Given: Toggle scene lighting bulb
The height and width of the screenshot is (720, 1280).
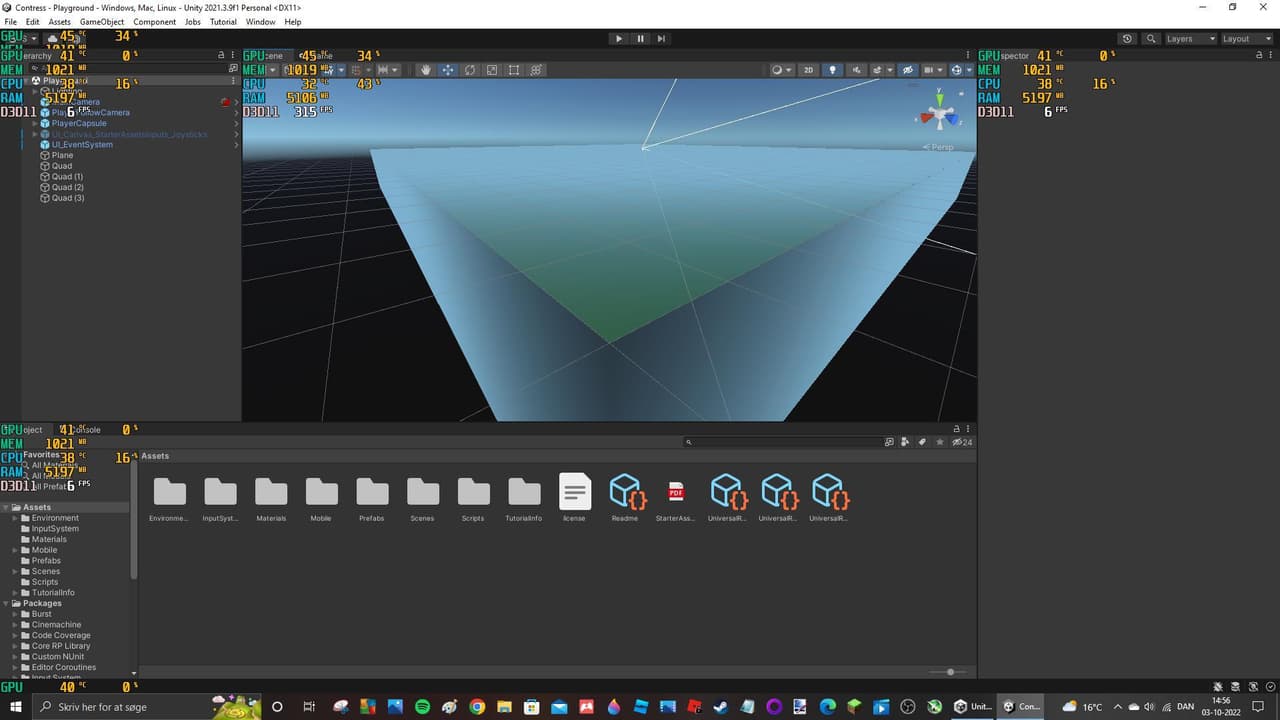Looking at the screenshot, I should (x=832, y=70).
